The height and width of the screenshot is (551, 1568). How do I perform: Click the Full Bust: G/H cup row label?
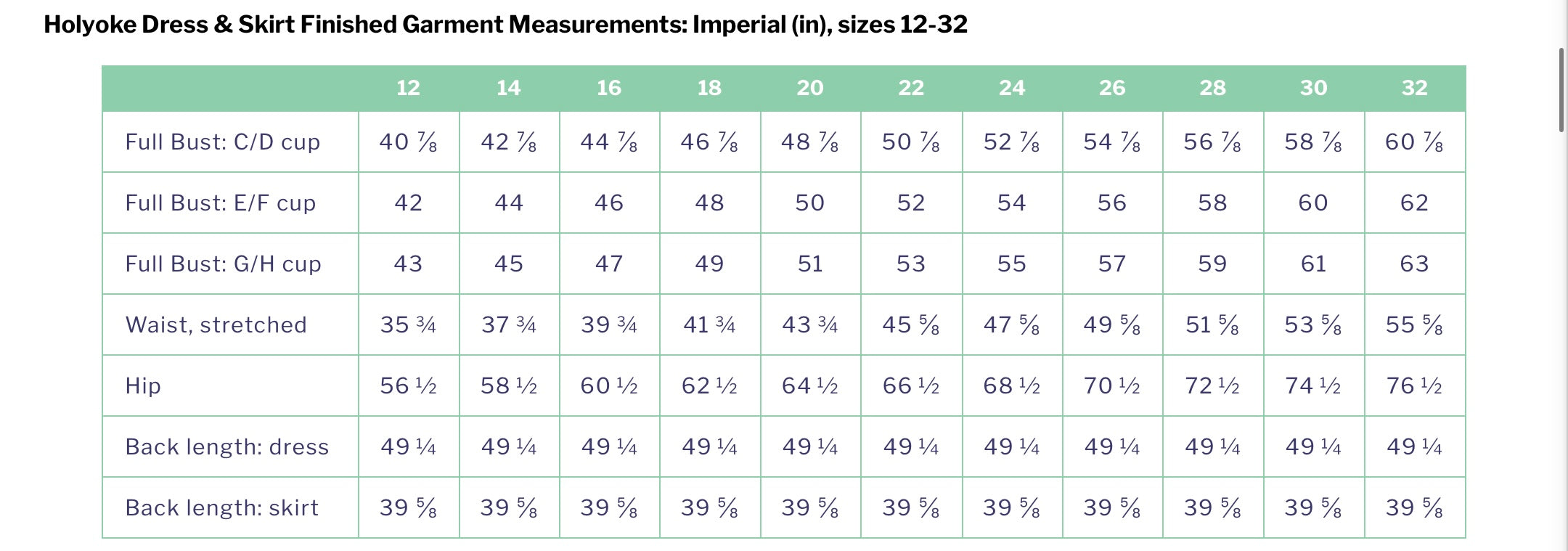(223, 264)
